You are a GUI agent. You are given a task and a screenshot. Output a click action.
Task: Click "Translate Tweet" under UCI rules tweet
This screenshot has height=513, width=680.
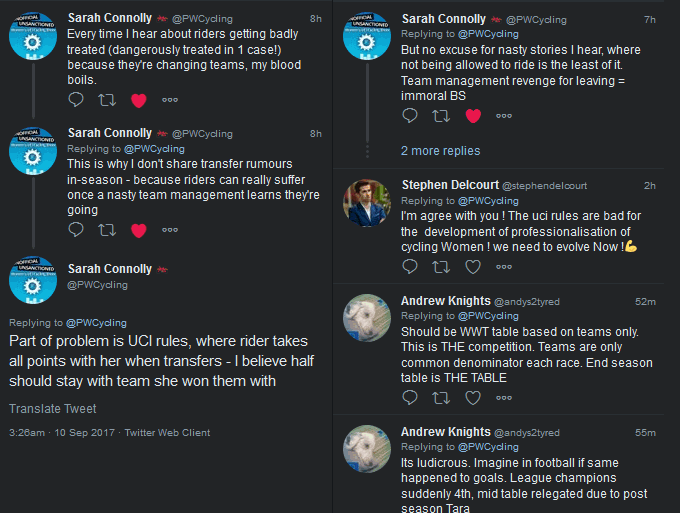click(x=53, y=409)
